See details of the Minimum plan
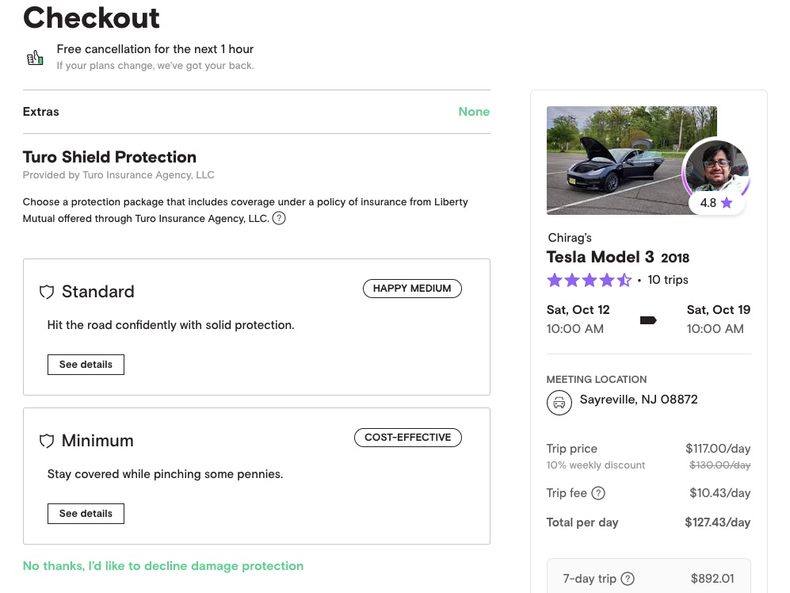 tap(86, 514)
